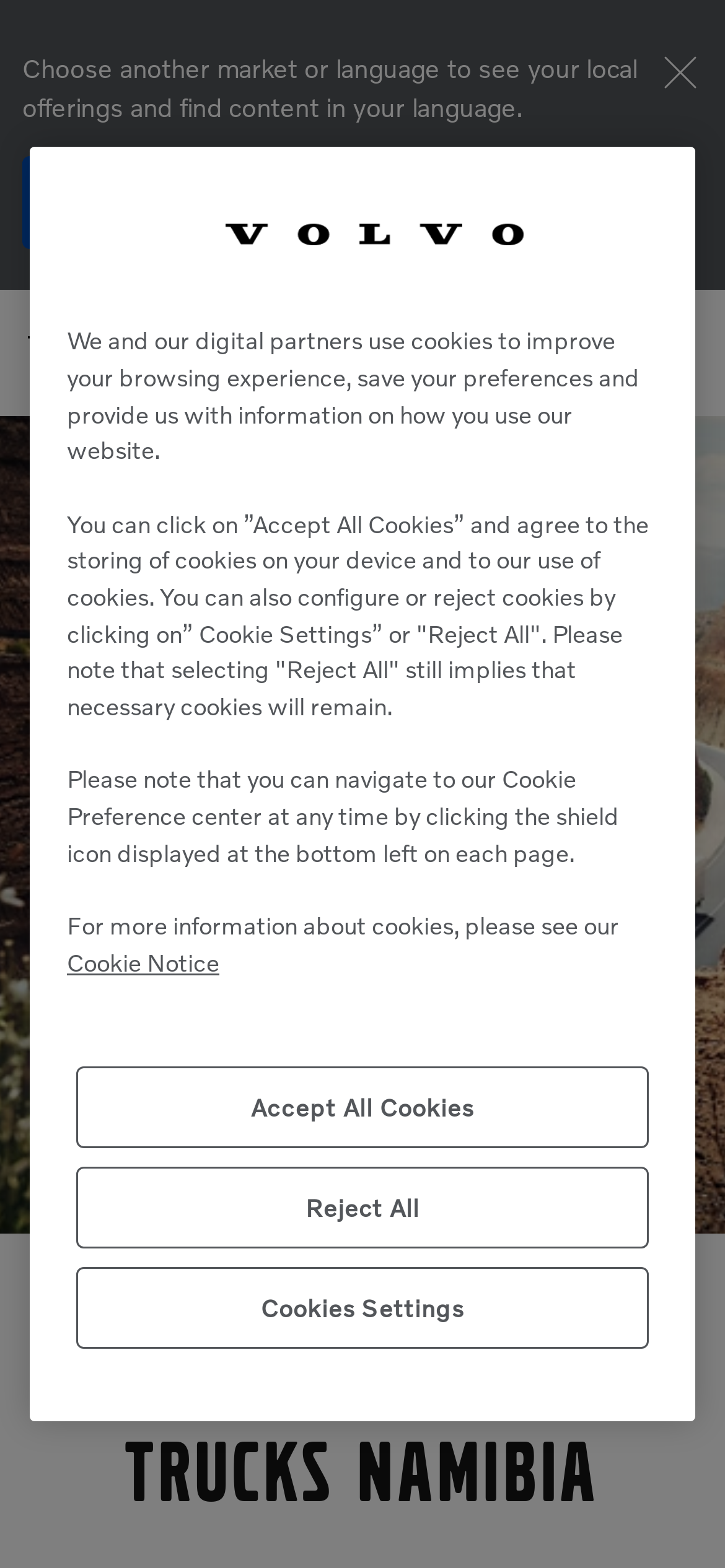
Task: Click the blank space below Cookies Settings button
Action: point(362,1384)
